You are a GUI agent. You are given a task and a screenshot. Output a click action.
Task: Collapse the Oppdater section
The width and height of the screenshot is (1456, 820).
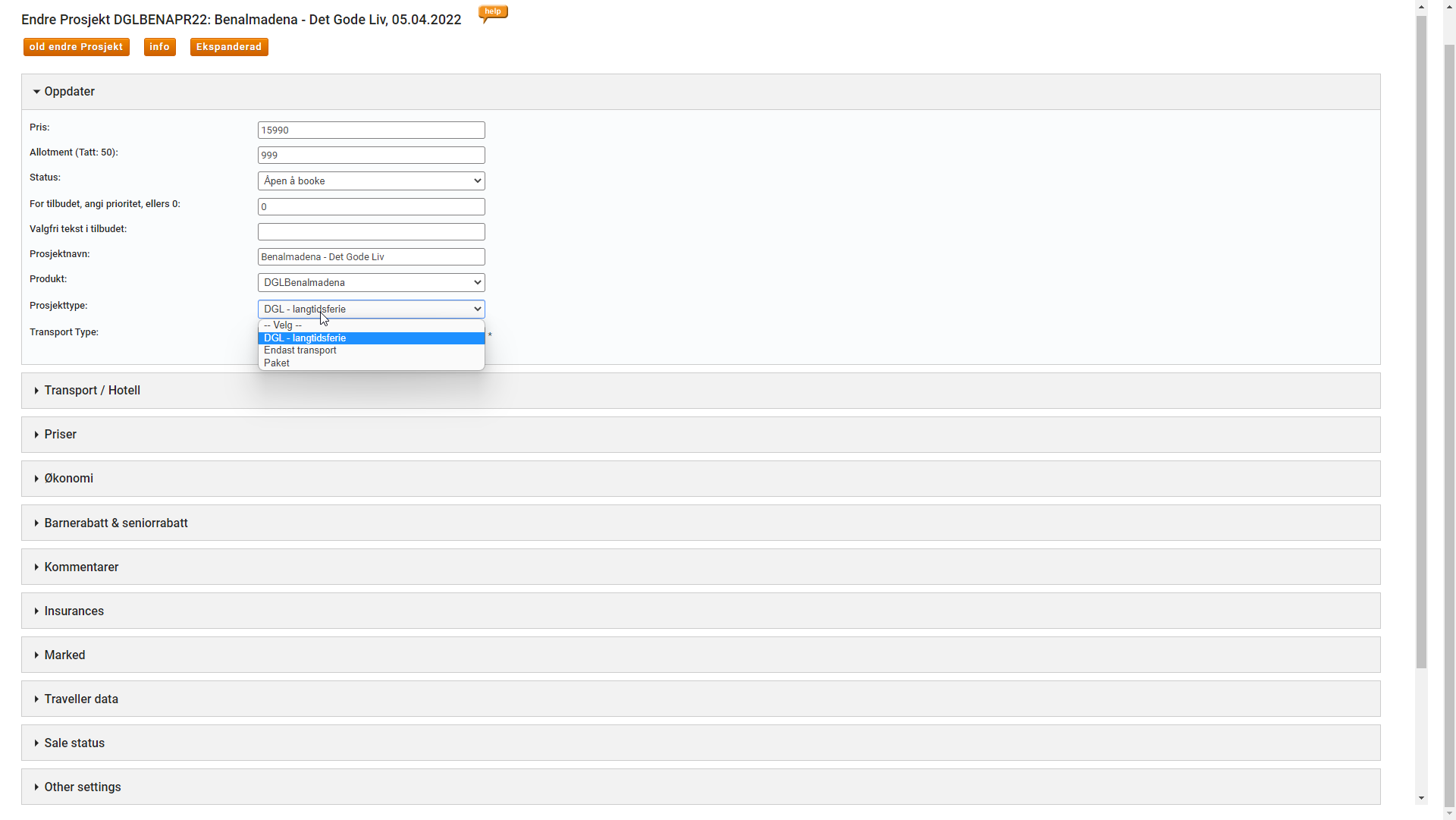69,92
